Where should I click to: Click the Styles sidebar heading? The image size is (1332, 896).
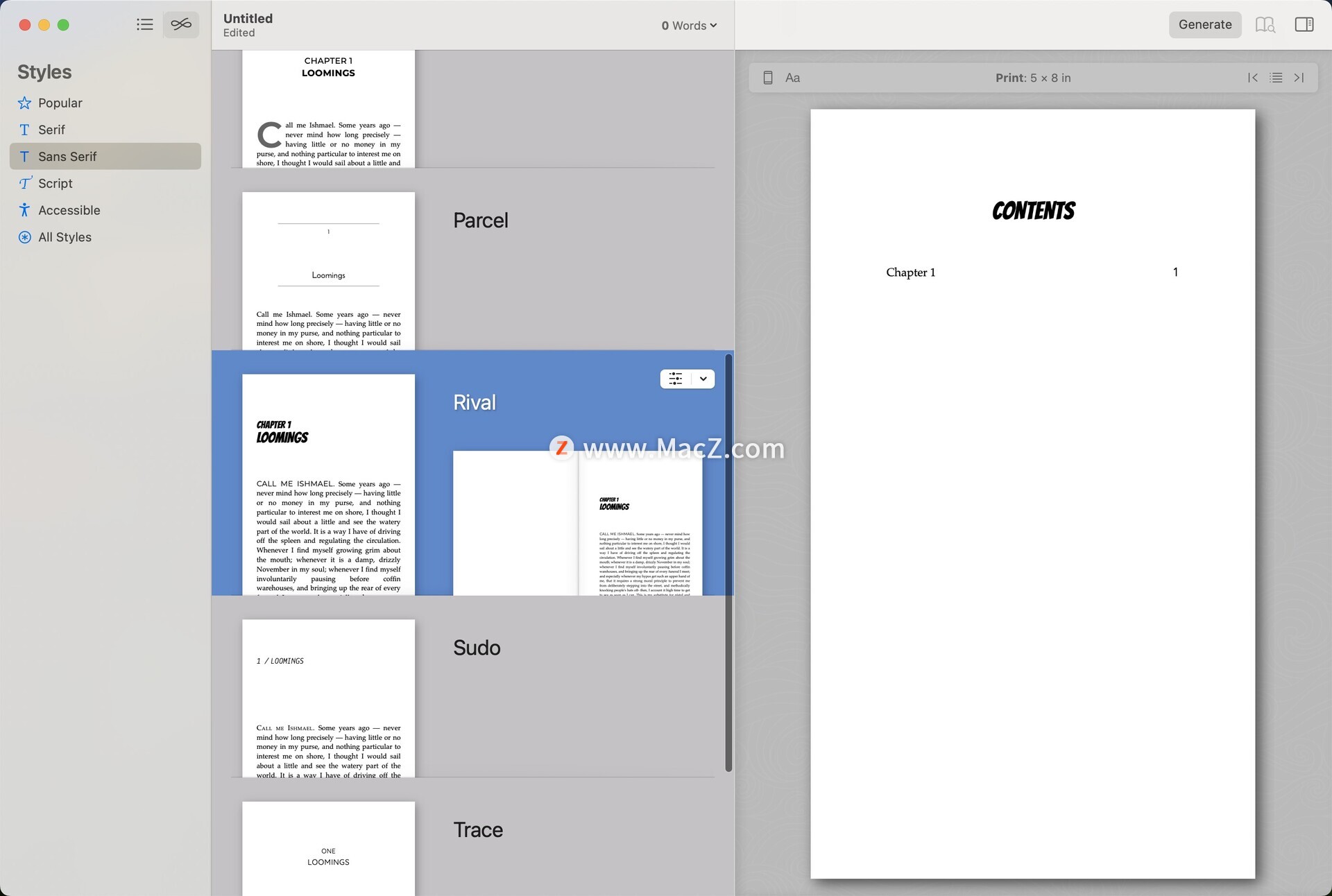click(x=44, y=72)
